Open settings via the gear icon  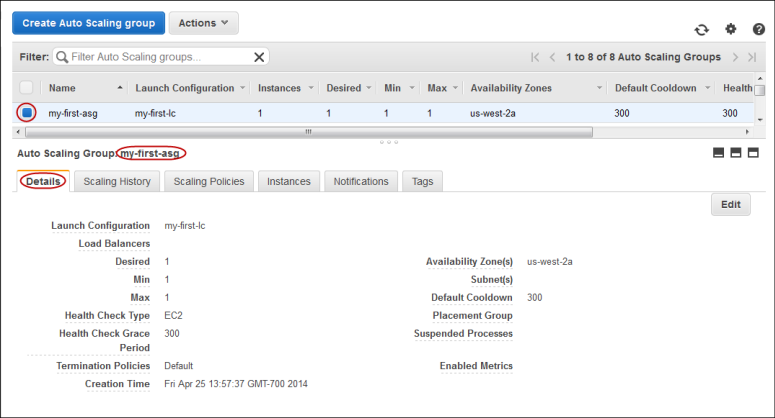tap(731, 30)
